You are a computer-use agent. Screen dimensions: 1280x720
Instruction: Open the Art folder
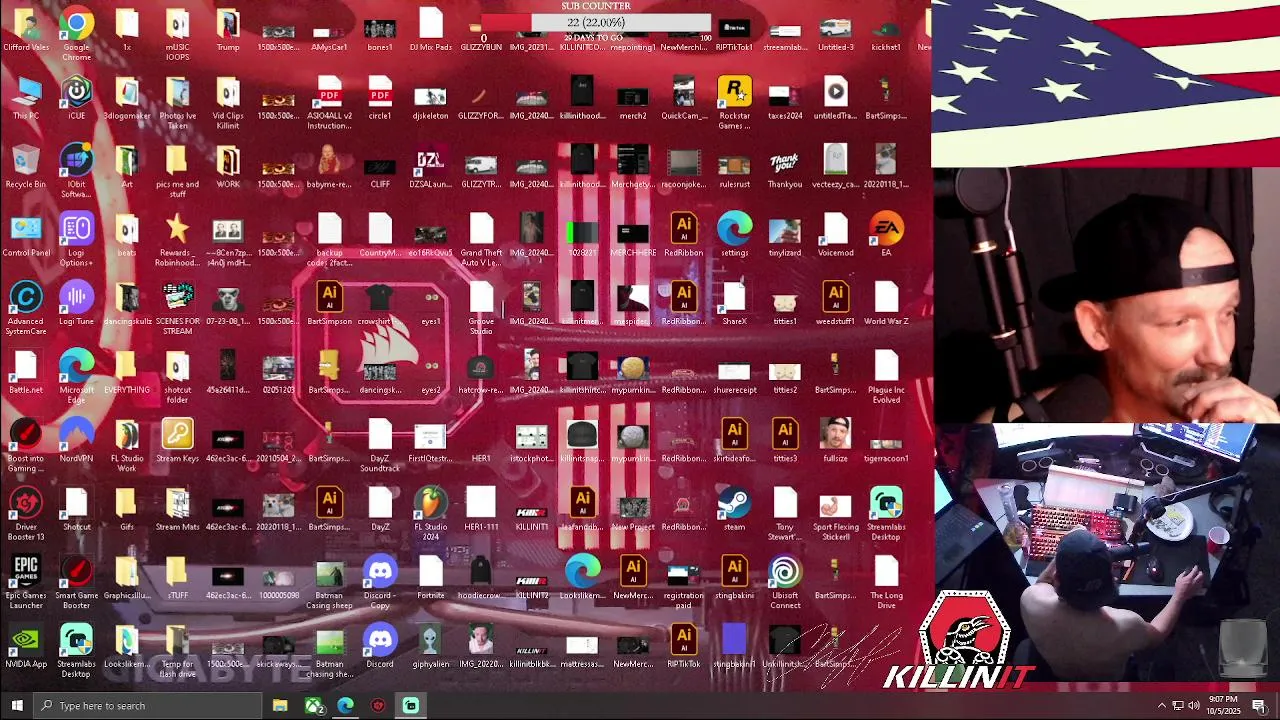tap(126, 168)
